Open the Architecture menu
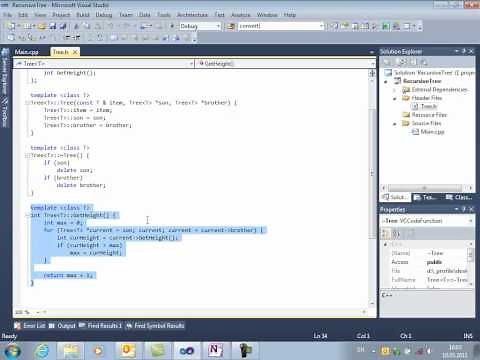The height and width of the screenshot is (360, 480). click(x=192, y=15)
